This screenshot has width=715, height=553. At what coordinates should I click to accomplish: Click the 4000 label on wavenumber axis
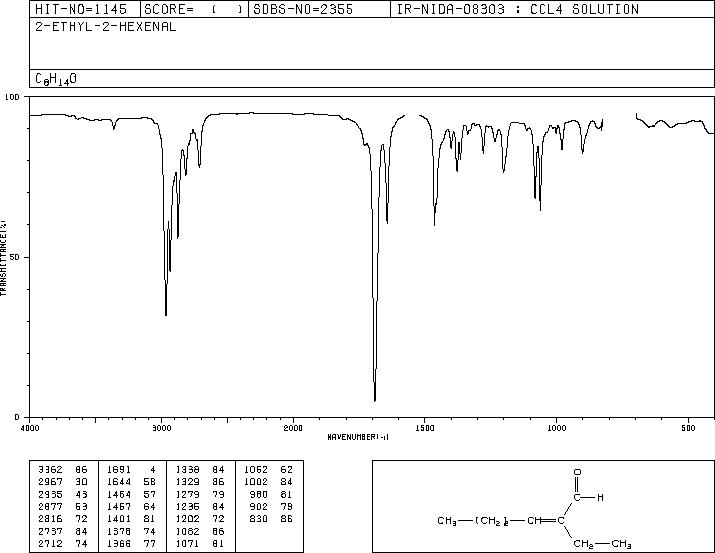point(30,428)
